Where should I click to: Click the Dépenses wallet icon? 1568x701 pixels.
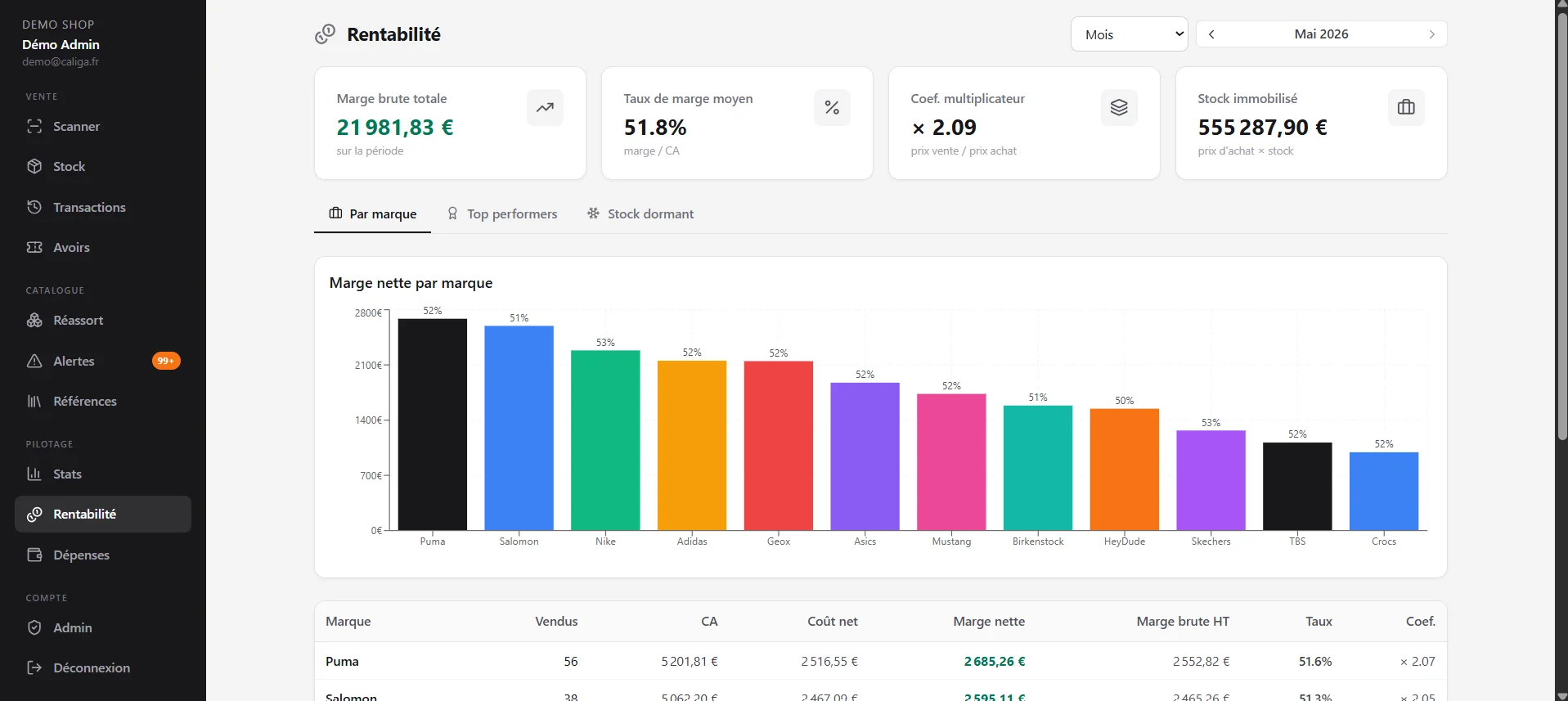pos(34,555)
